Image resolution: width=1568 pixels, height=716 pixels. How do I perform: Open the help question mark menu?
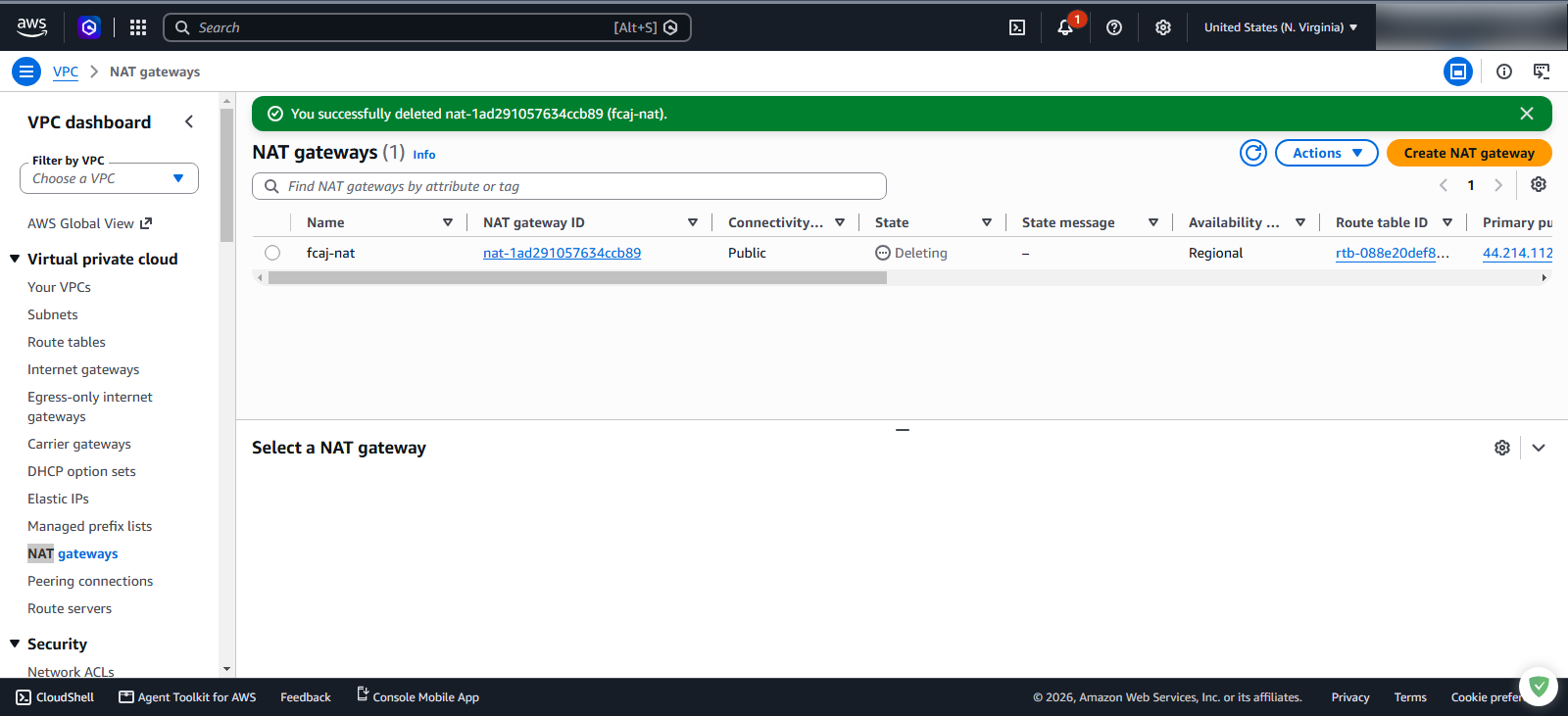[x=1114, y=27]
